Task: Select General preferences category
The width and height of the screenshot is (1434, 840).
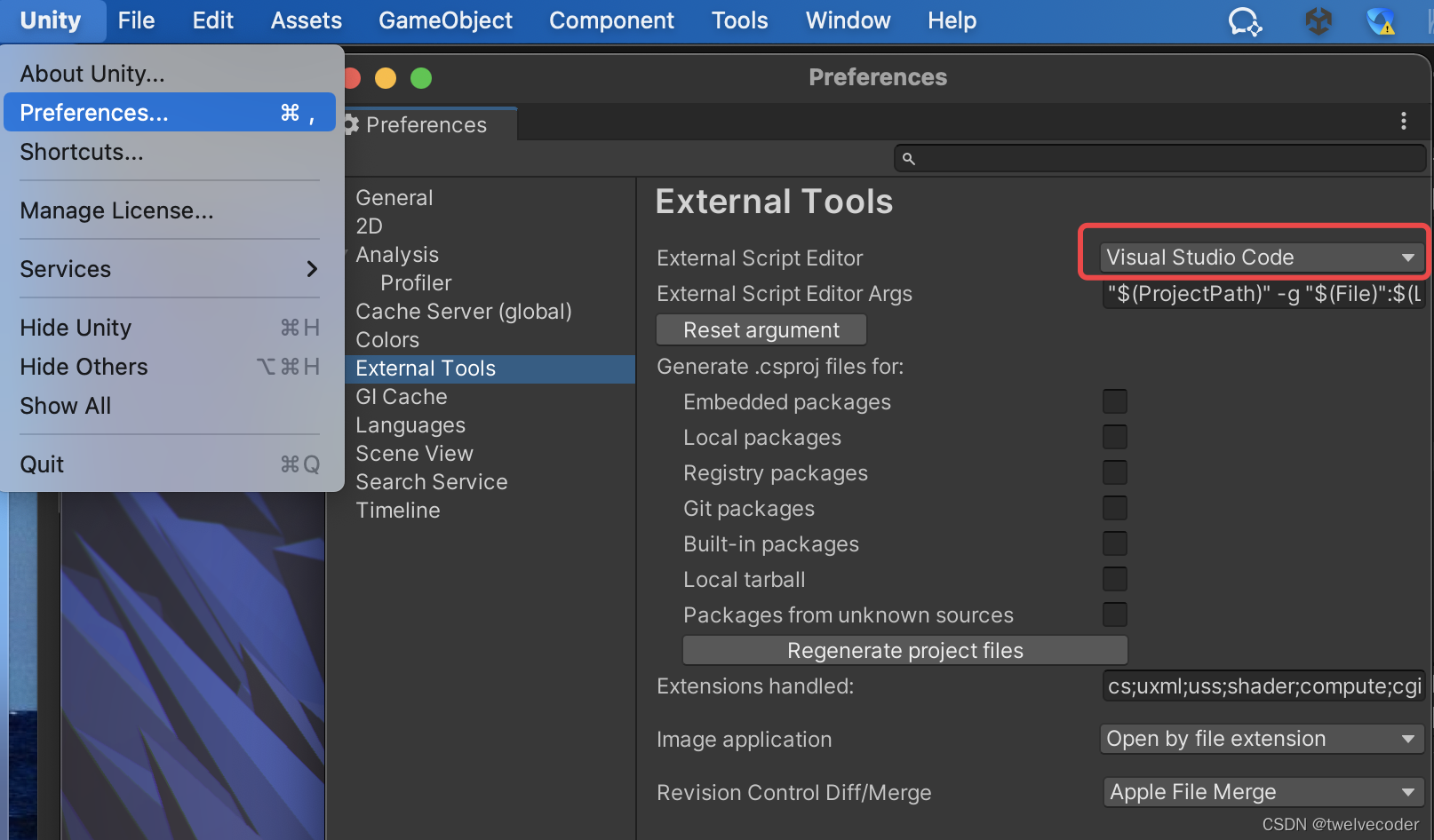Action: 394,198
